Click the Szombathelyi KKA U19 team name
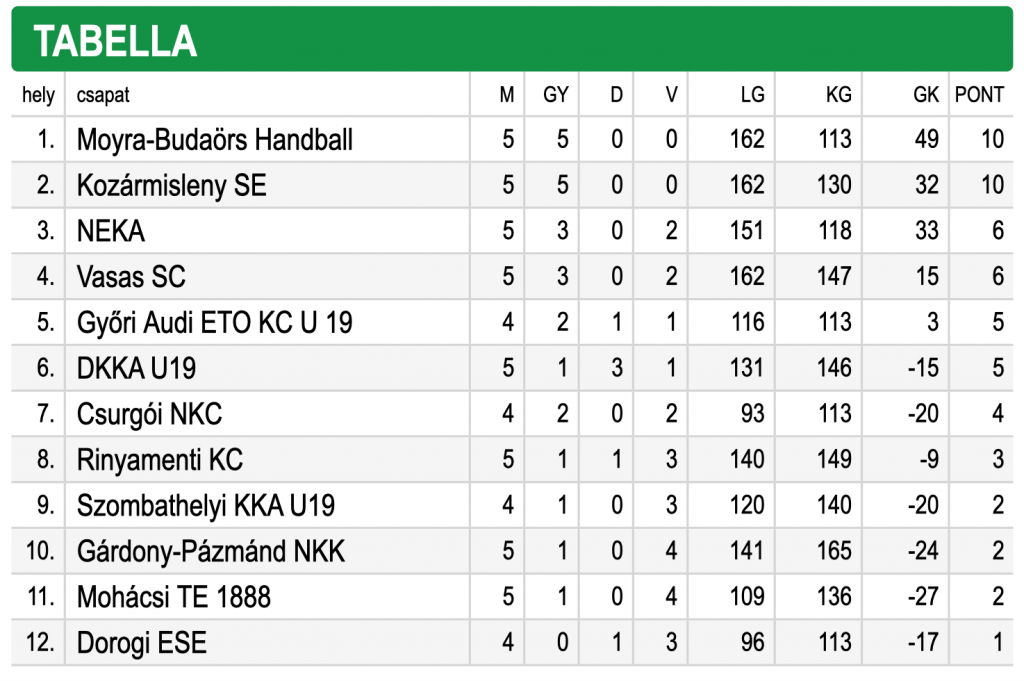 [206, 506]
